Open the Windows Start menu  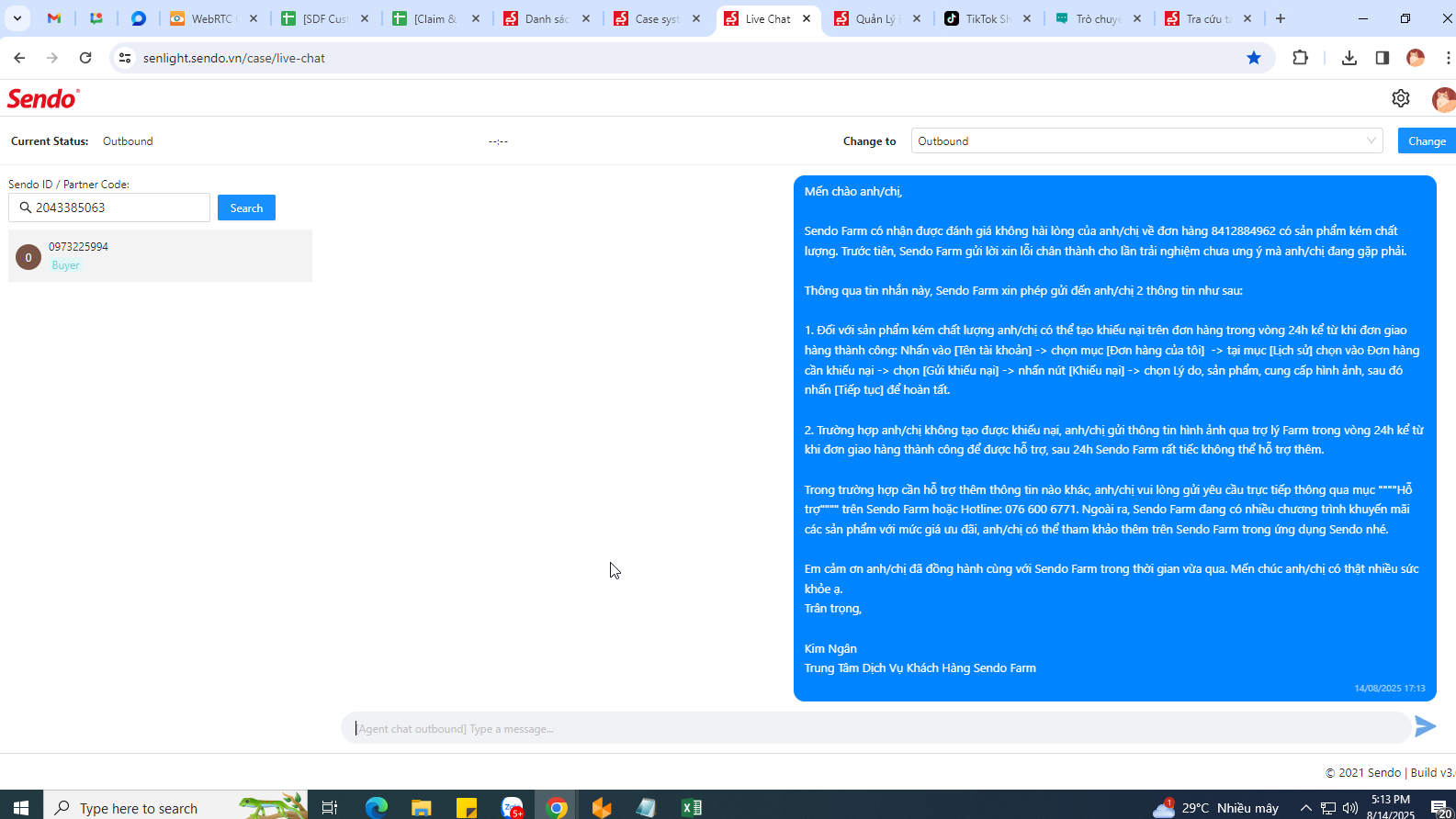[x=21, y=807]
